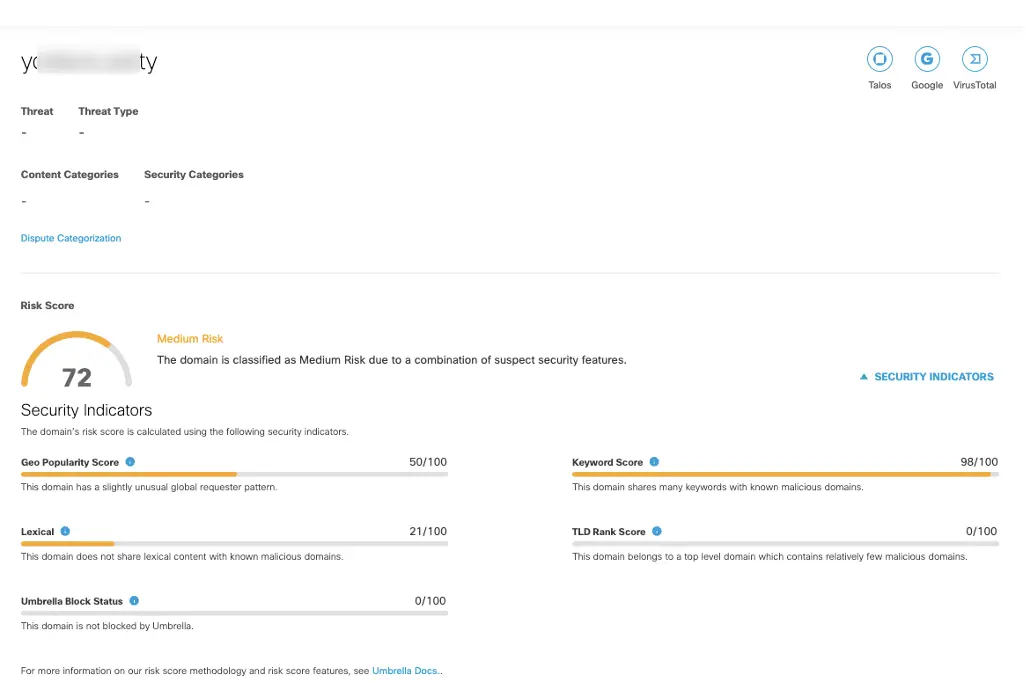Click the Keyword Score progress bar
Screen dimensions: 1026x698
tap(785, 474)
